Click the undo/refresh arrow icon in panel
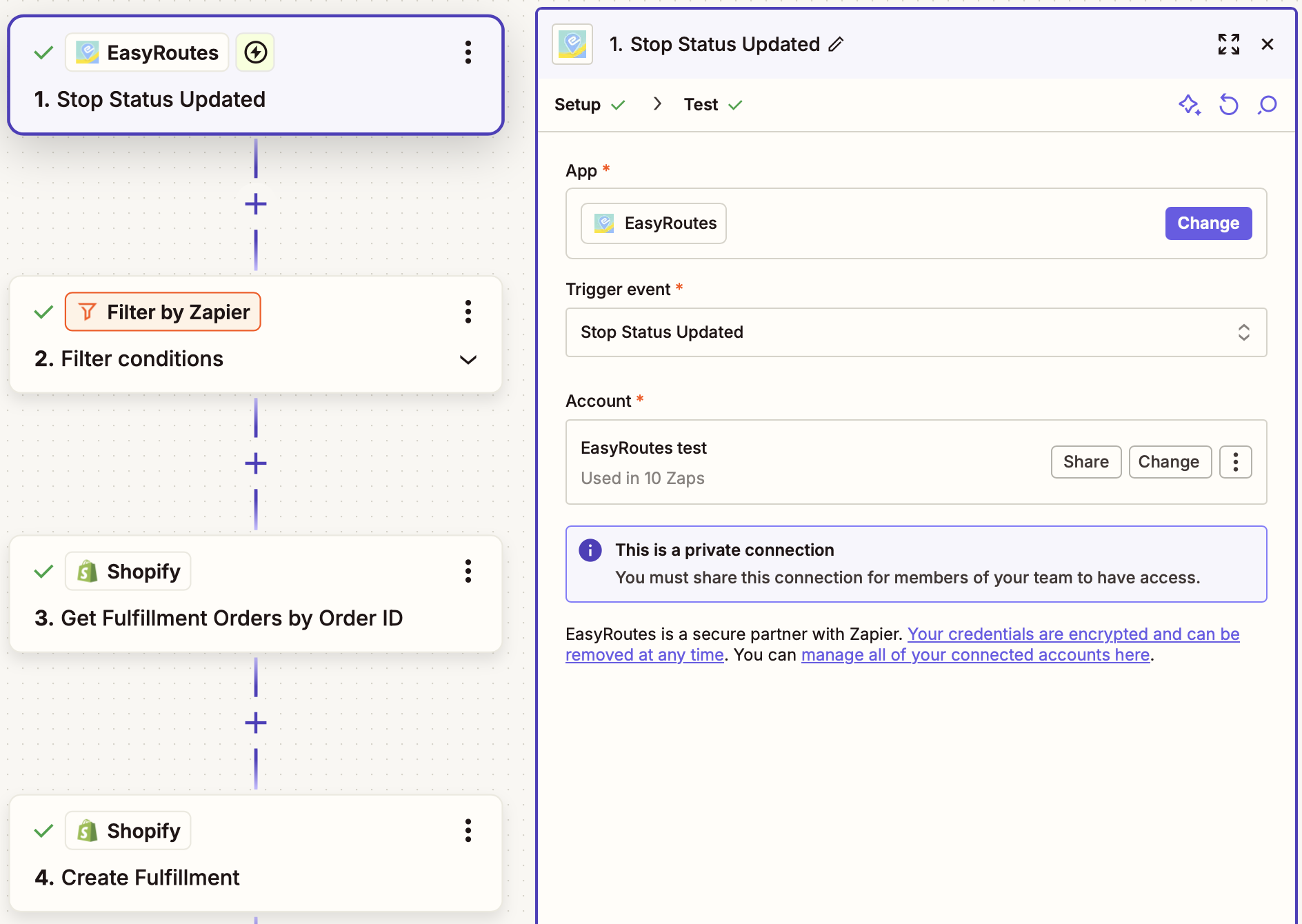Image resolution: width=1302 pixels, height=924 pixels. coord(1229,105)
